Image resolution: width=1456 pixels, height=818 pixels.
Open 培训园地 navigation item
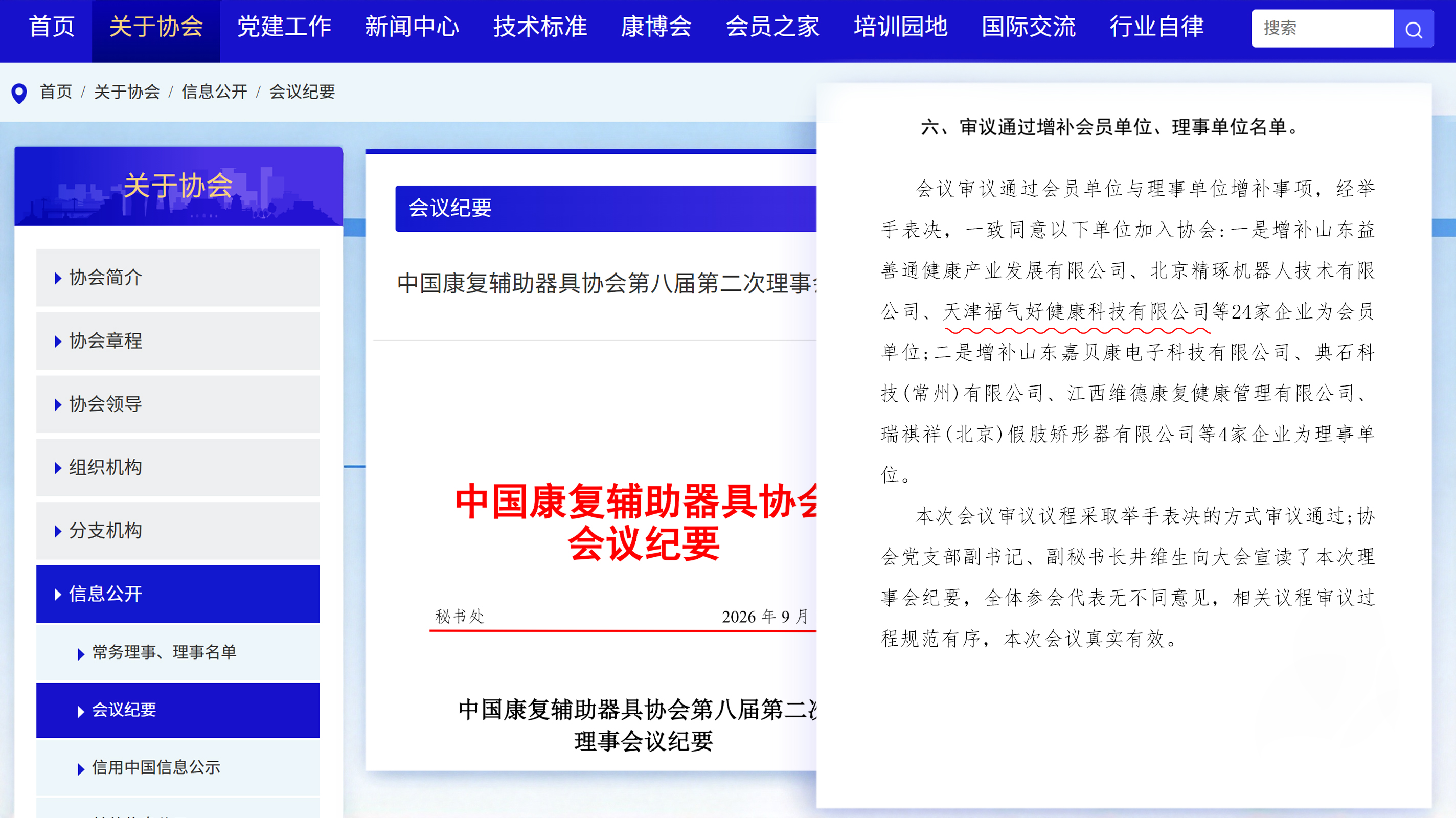click(x=900, y=27)
